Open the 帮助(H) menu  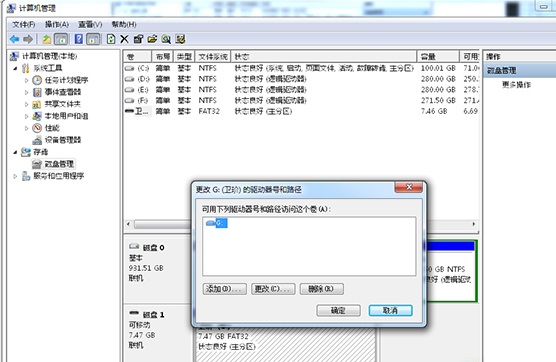pos(124,24)
